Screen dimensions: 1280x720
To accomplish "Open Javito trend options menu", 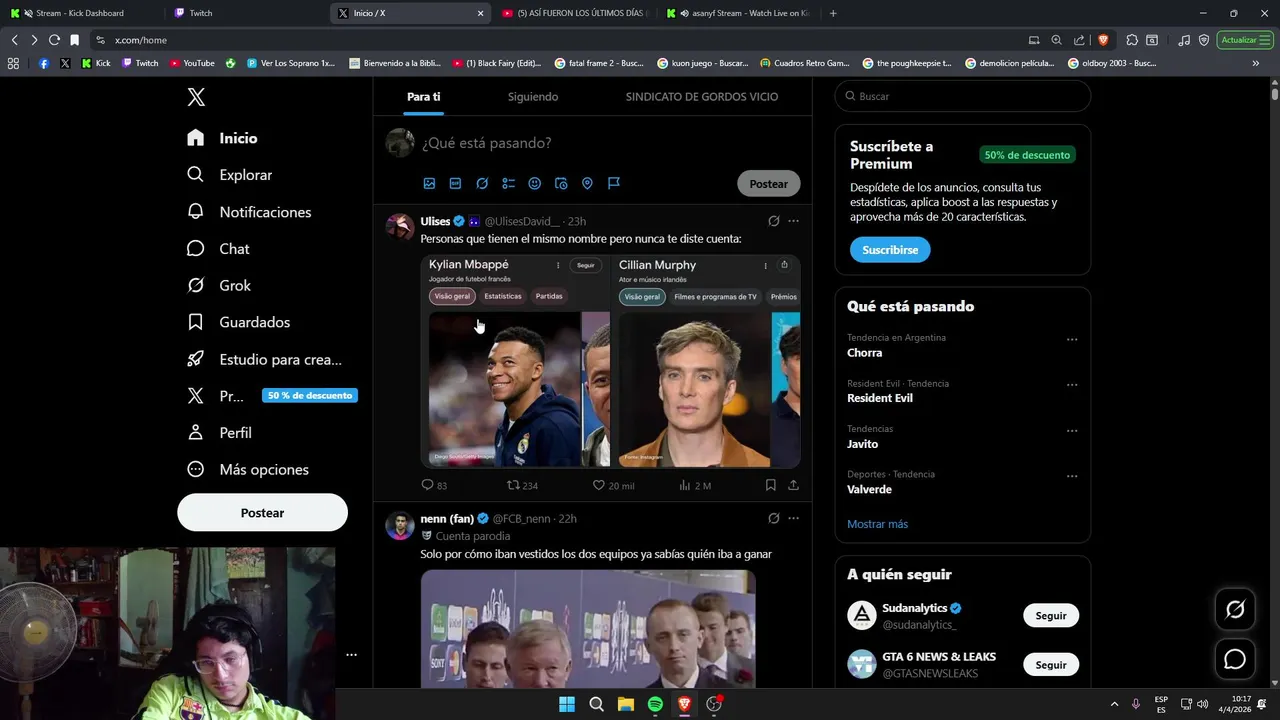I will coord(1072,431).
